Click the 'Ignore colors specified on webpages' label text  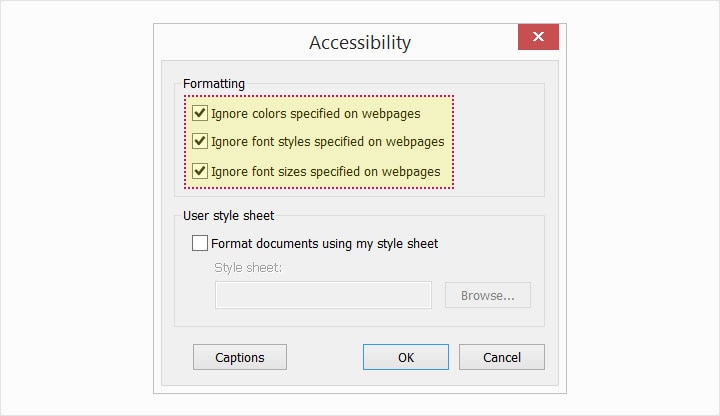point(315,114)
